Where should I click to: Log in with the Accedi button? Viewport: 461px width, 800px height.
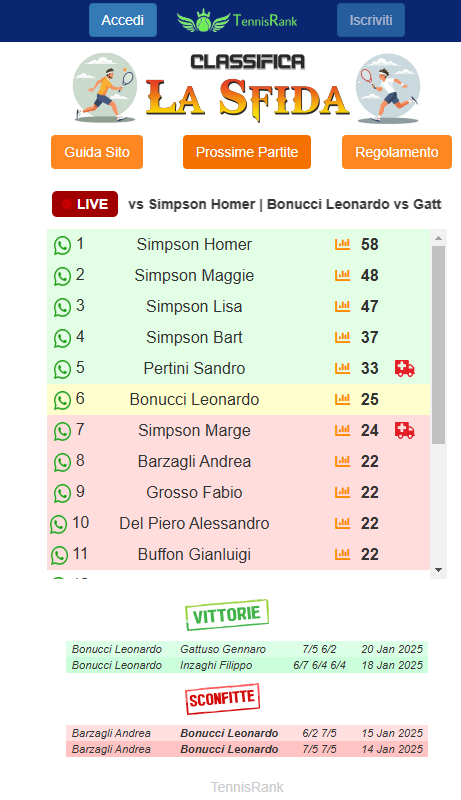[x=123, y=20]
